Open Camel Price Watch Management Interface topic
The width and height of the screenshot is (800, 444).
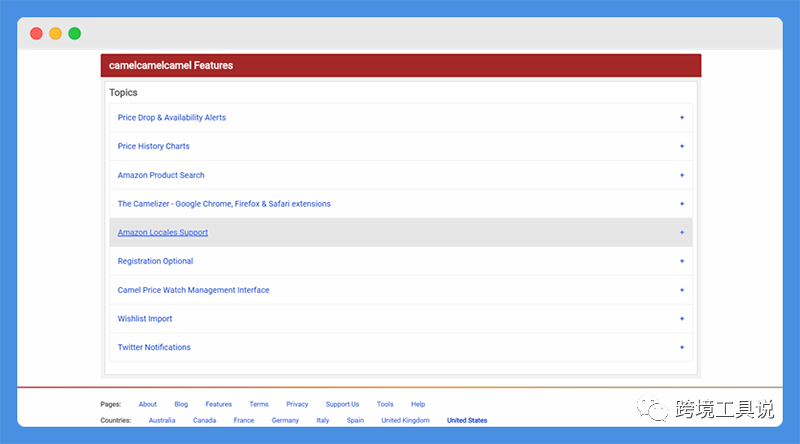(x=193, y=290)
